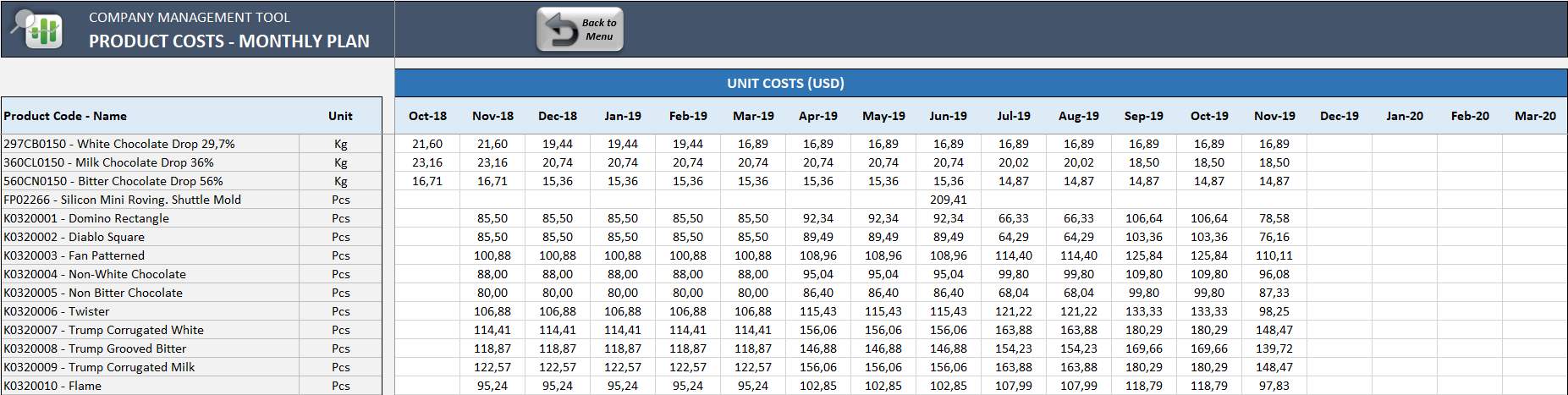Click the Nov-19 cost 78,58 for Domino Rectangle
This screenshot has height=395, width=1568.
click(1274, 218)
